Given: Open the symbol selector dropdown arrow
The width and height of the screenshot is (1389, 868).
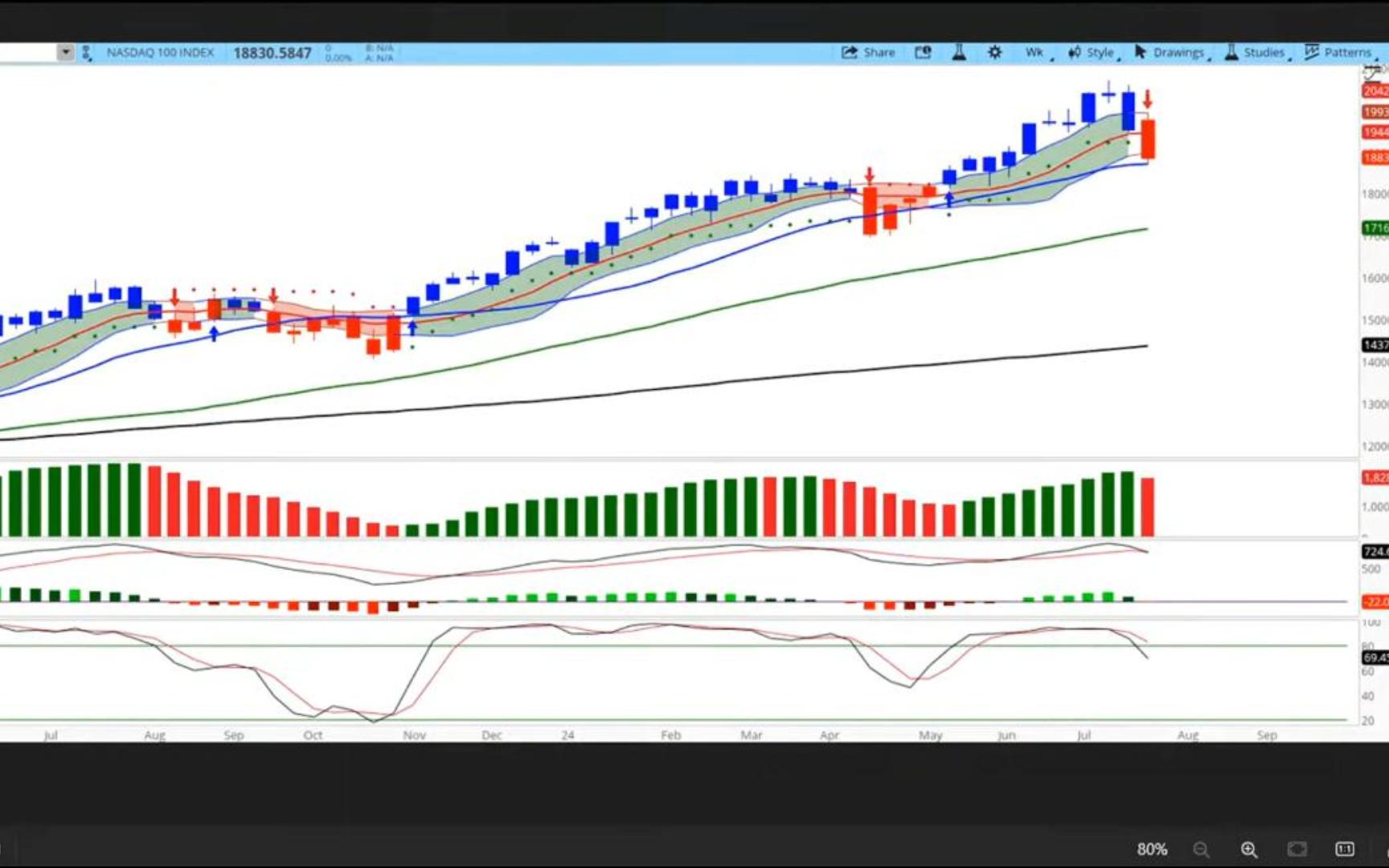Looking at the screenshot, I should click(65, 53).
